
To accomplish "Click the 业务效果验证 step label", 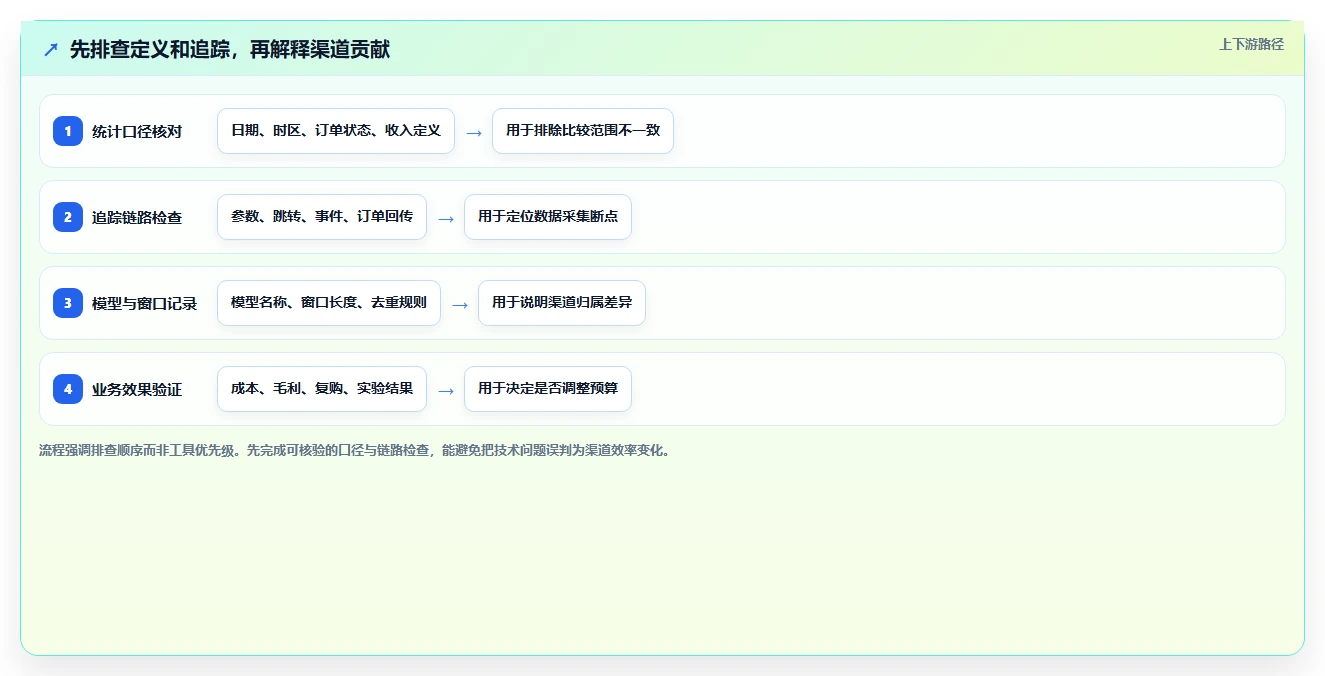I will 137,389.
